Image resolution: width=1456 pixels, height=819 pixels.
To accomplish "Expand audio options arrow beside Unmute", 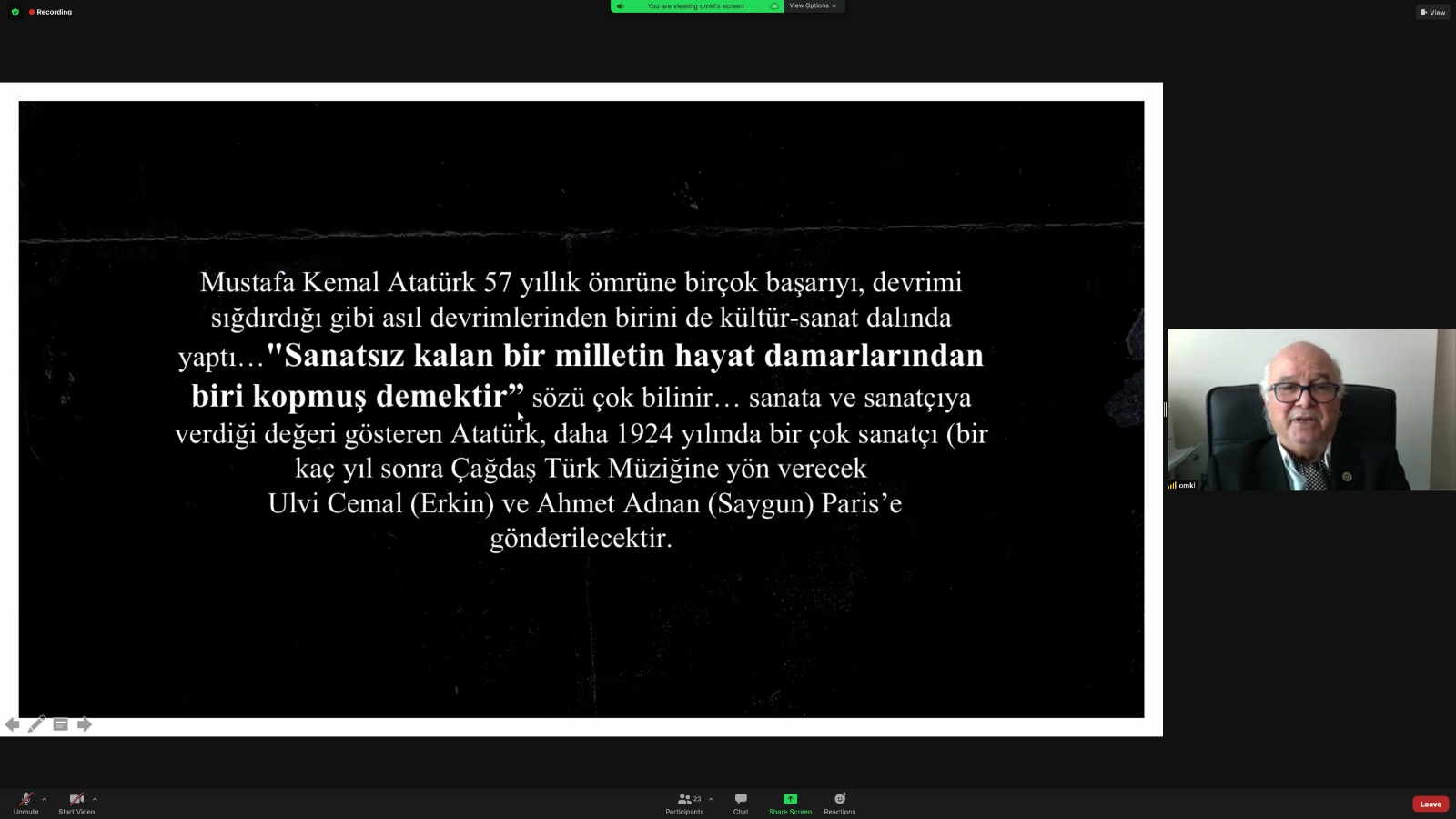I will (45, 800).
